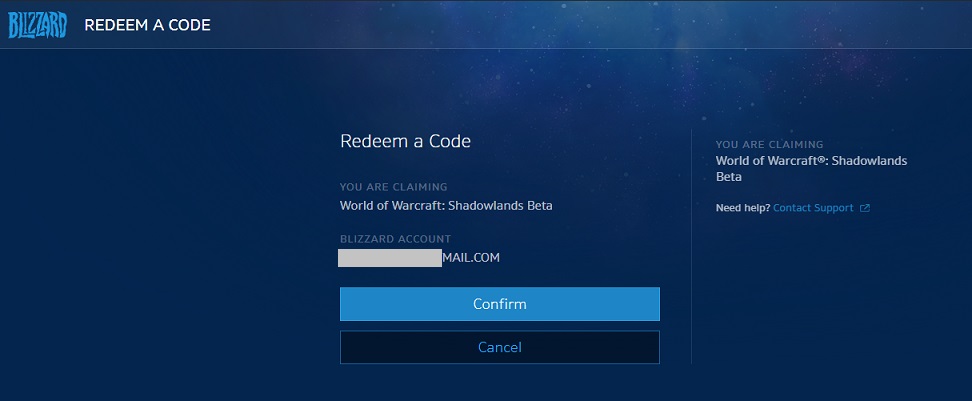Click the "Need help?" text
The width and height of the screenshot is (972, 401).
(x=743, y=208)
